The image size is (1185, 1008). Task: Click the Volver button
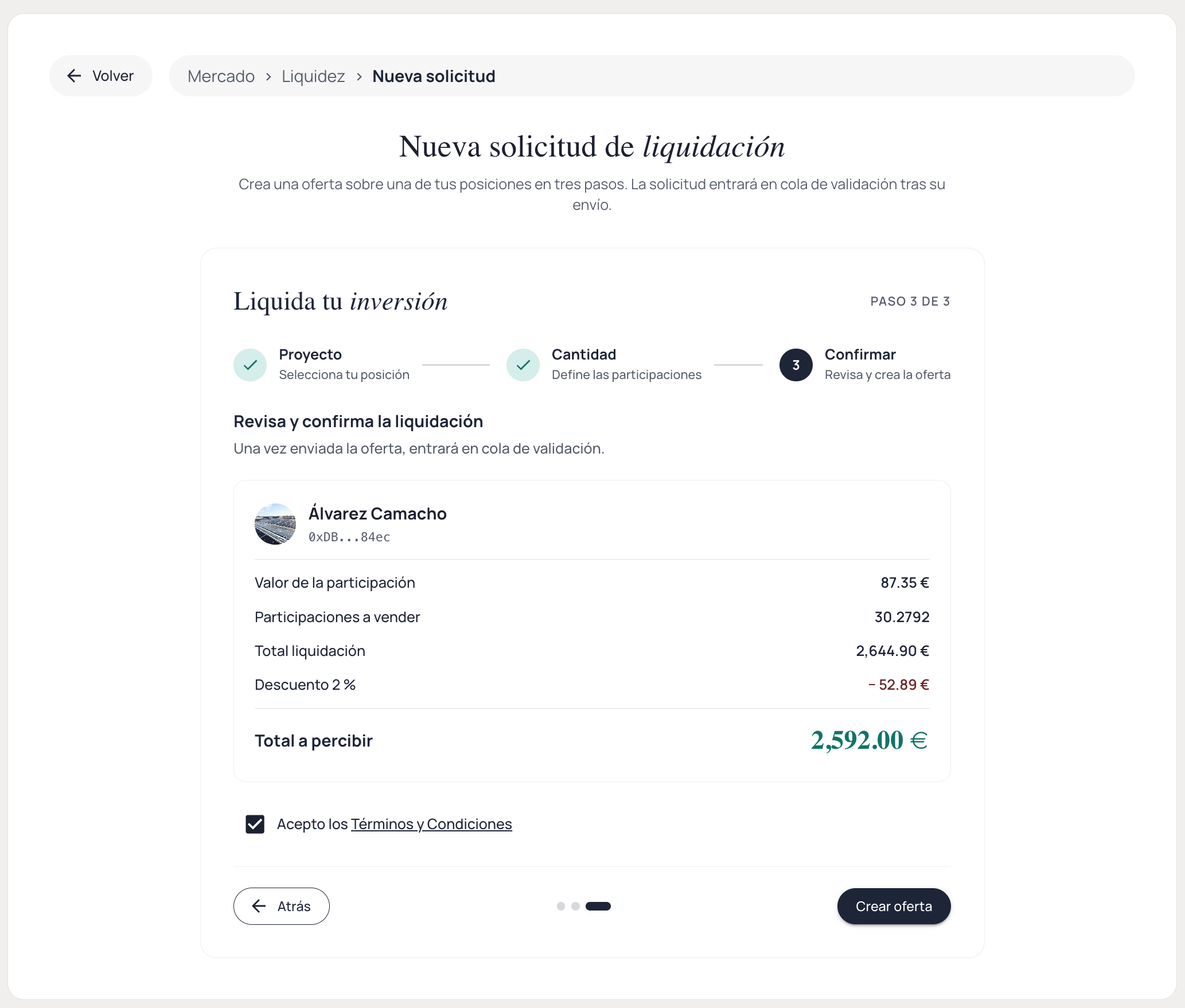[x=101, y=76]
